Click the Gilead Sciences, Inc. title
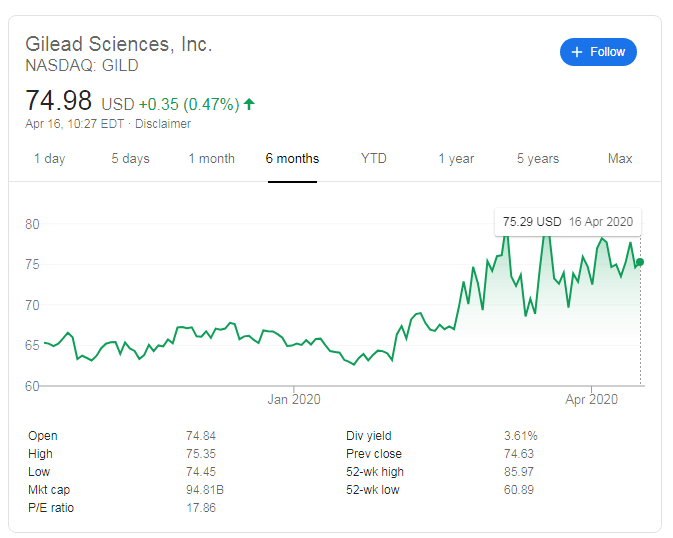 click(119, 44)
